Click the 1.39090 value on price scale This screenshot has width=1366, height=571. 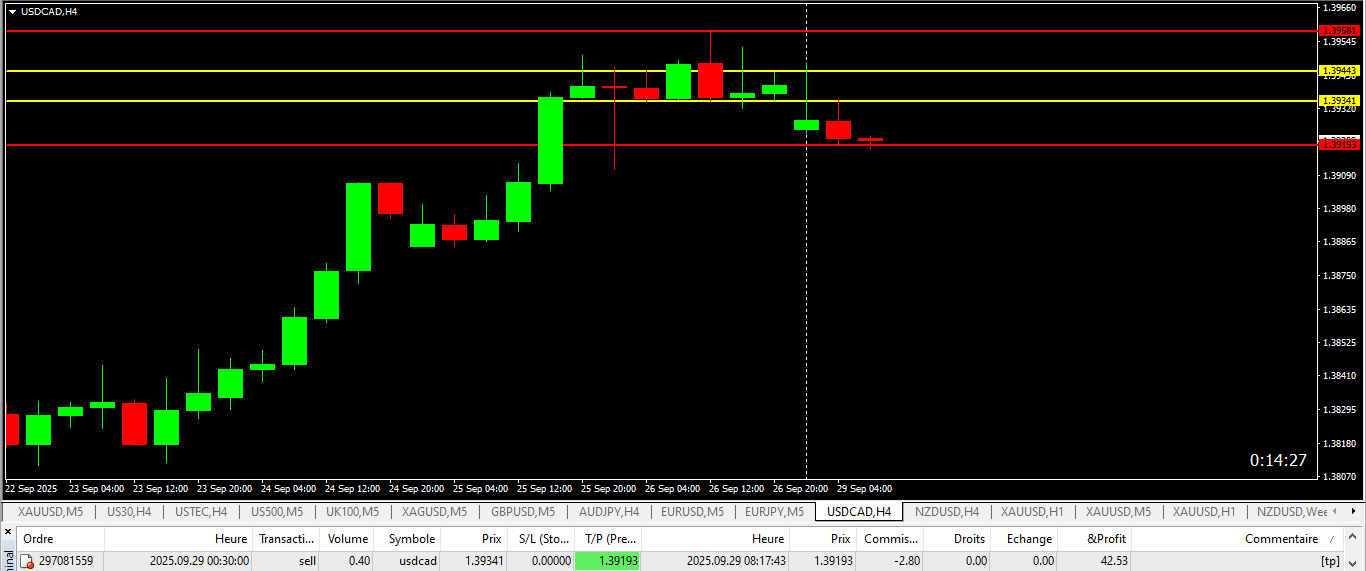pos(1339,176)
